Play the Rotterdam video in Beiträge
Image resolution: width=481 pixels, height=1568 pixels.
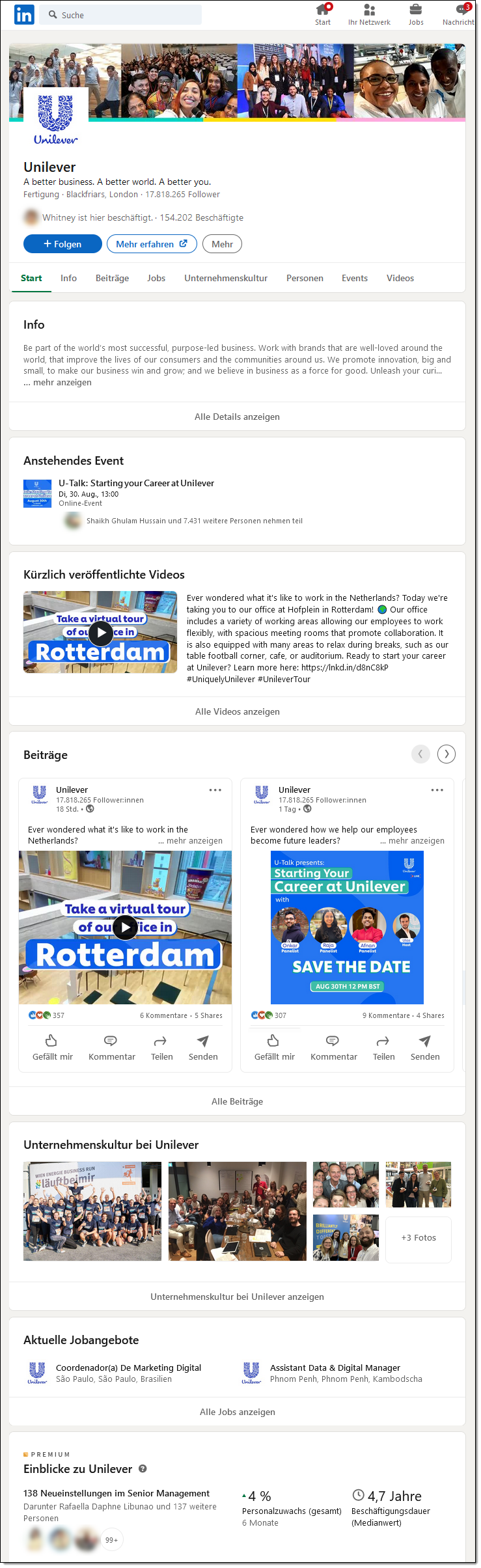125,928
